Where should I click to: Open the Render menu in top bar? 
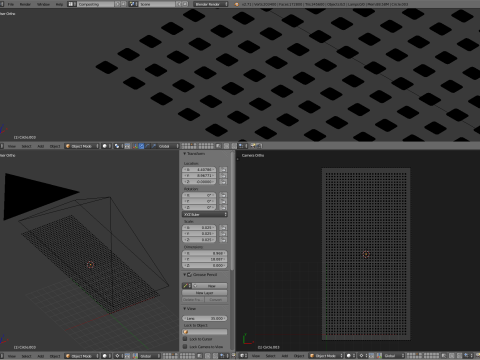tap(25, 4)
